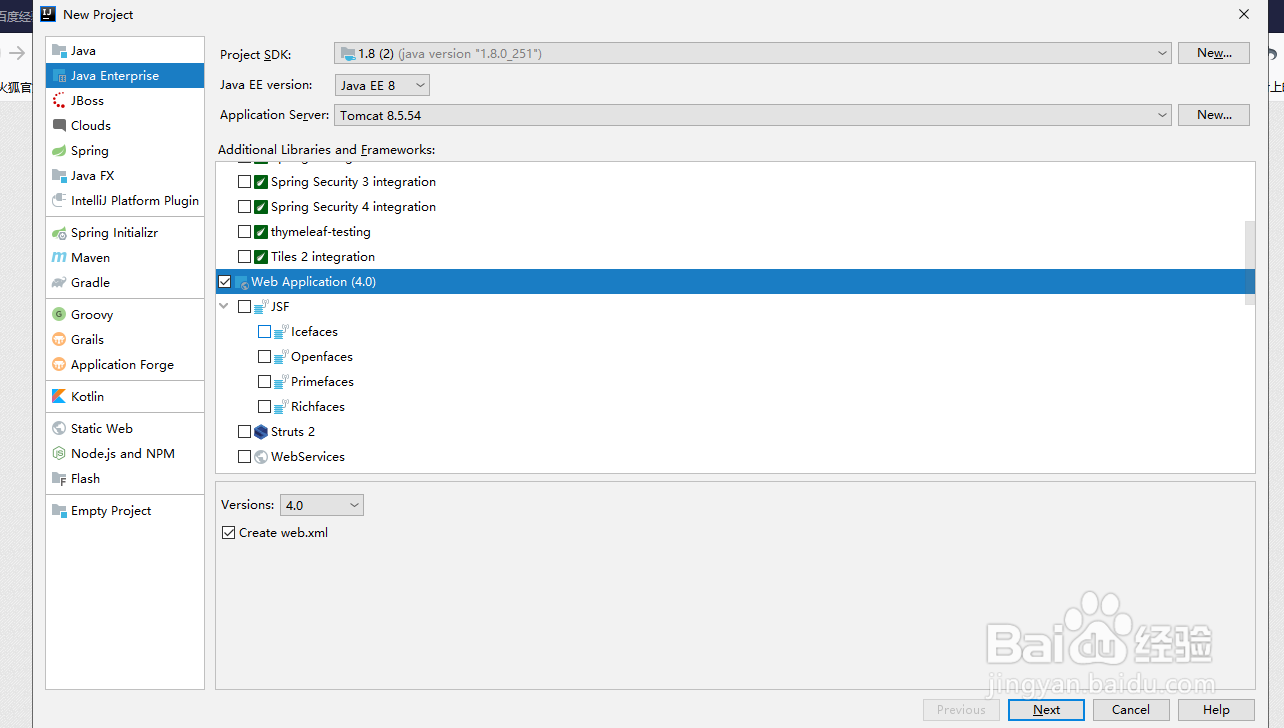Open the Java EE version dropdown

tap(382, 85)
